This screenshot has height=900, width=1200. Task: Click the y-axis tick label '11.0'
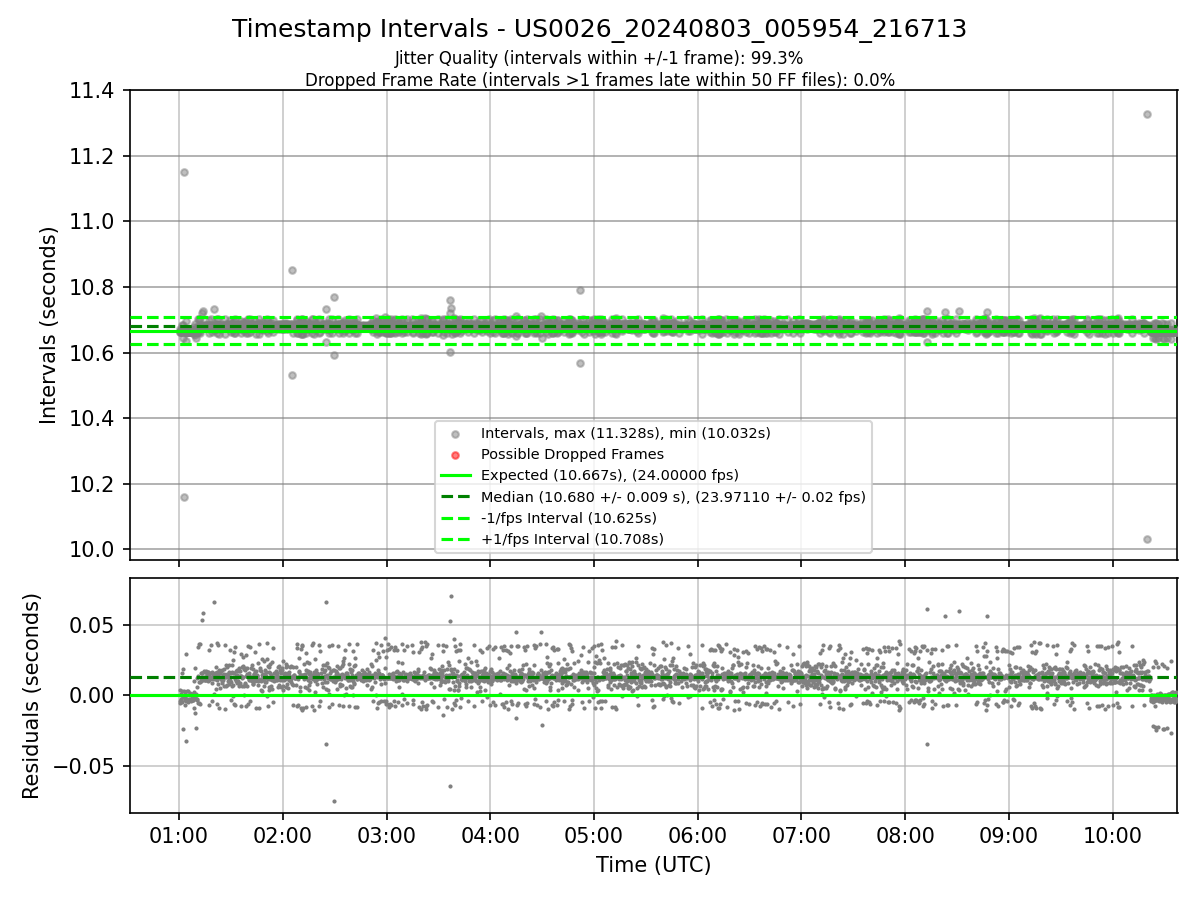coord(94,222)
